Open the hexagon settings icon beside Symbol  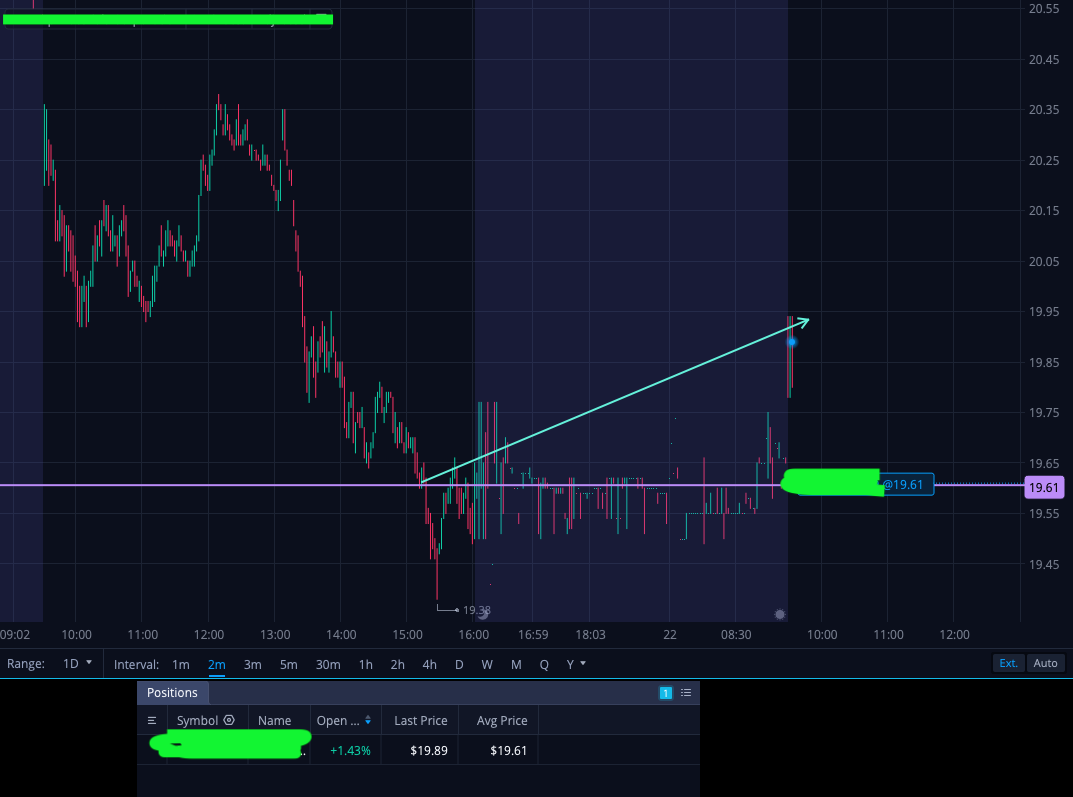pyautogui.click(x=229, y=720)
